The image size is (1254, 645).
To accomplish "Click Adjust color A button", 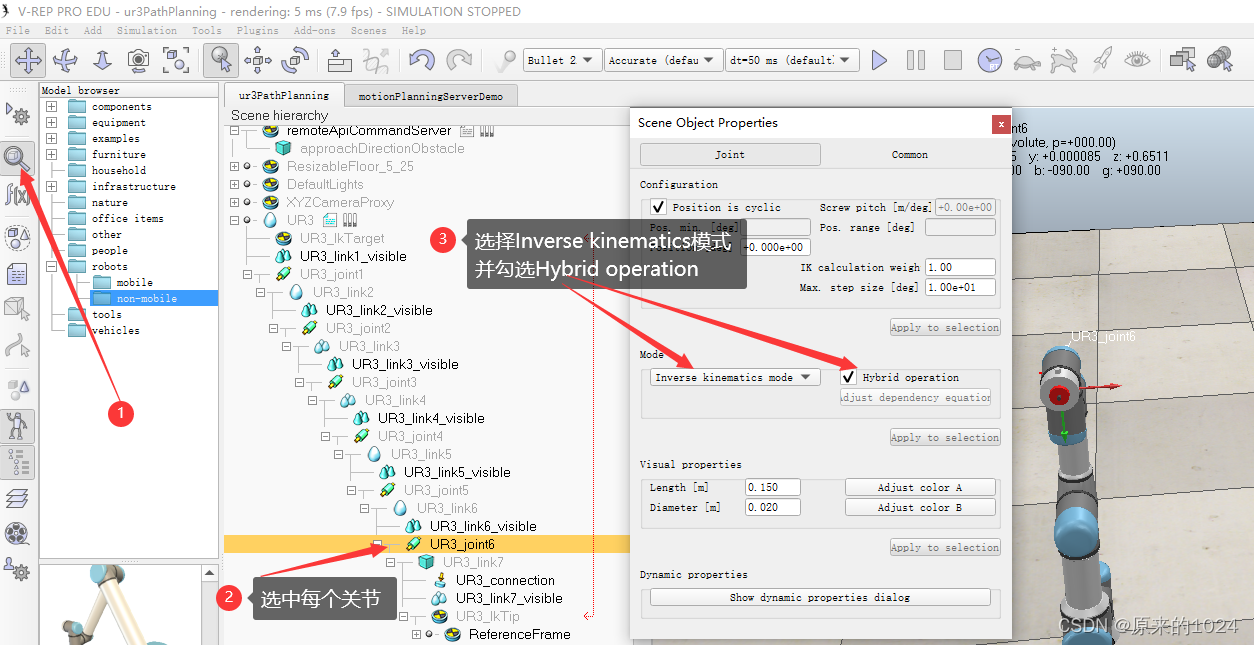I will [920, 487].
